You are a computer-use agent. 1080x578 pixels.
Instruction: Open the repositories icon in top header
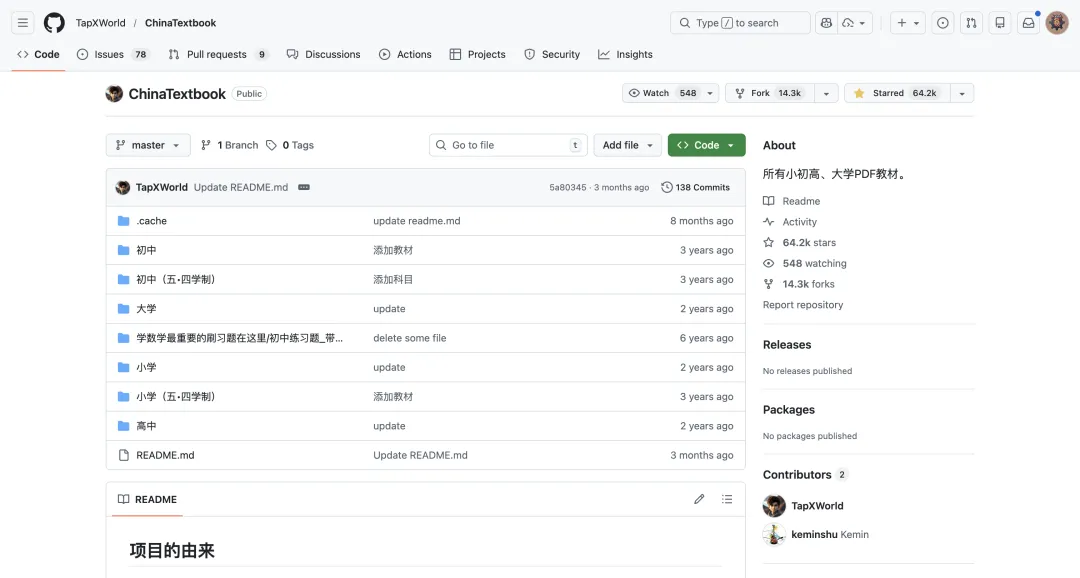(1000, 23)
